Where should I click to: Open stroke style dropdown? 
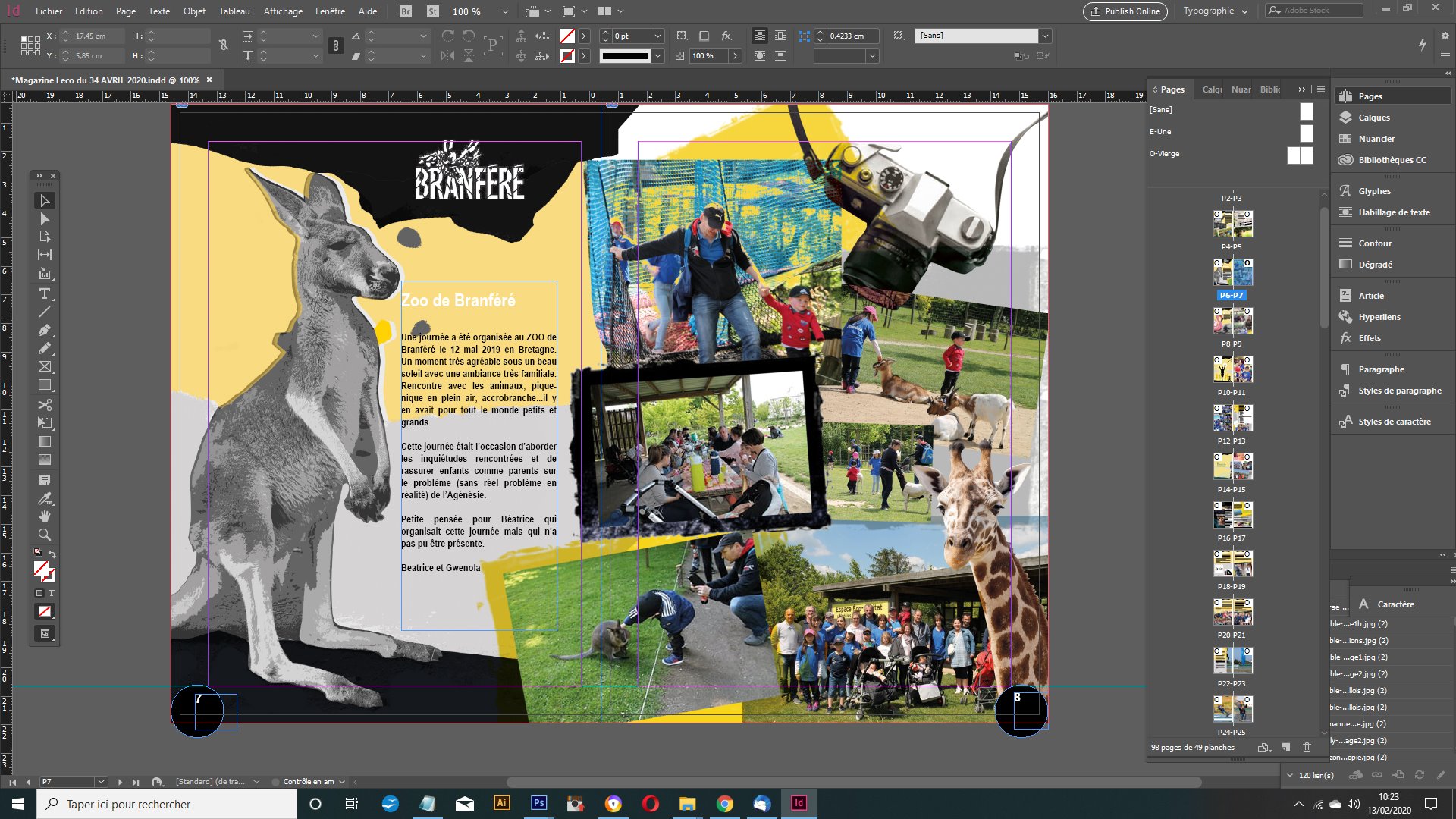(657, 55)
